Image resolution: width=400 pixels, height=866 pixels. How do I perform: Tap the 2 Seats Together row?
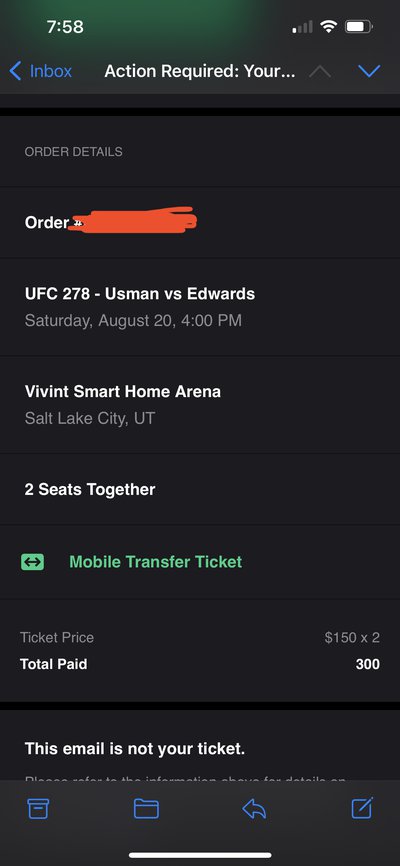(x=200, y=489)
